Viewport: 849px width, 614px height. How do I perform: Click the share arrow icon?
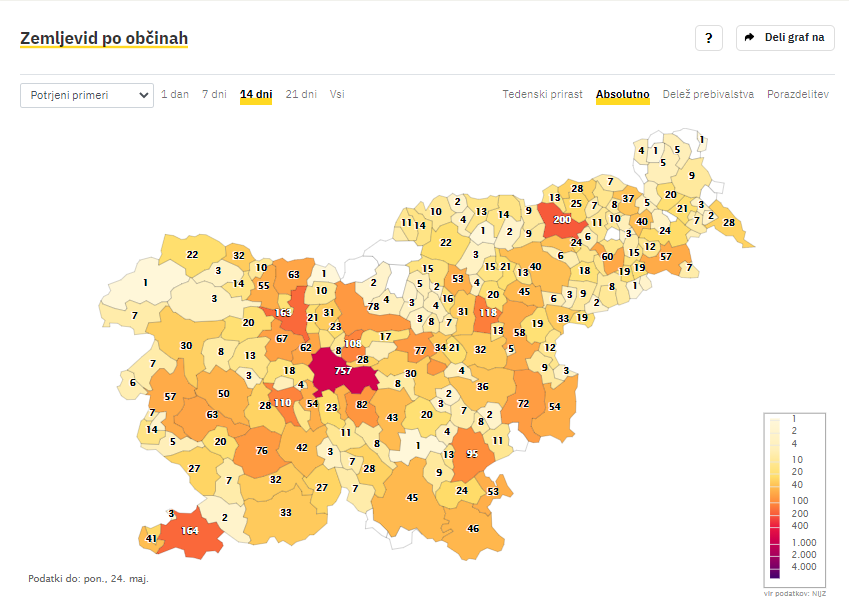[750, 38]
